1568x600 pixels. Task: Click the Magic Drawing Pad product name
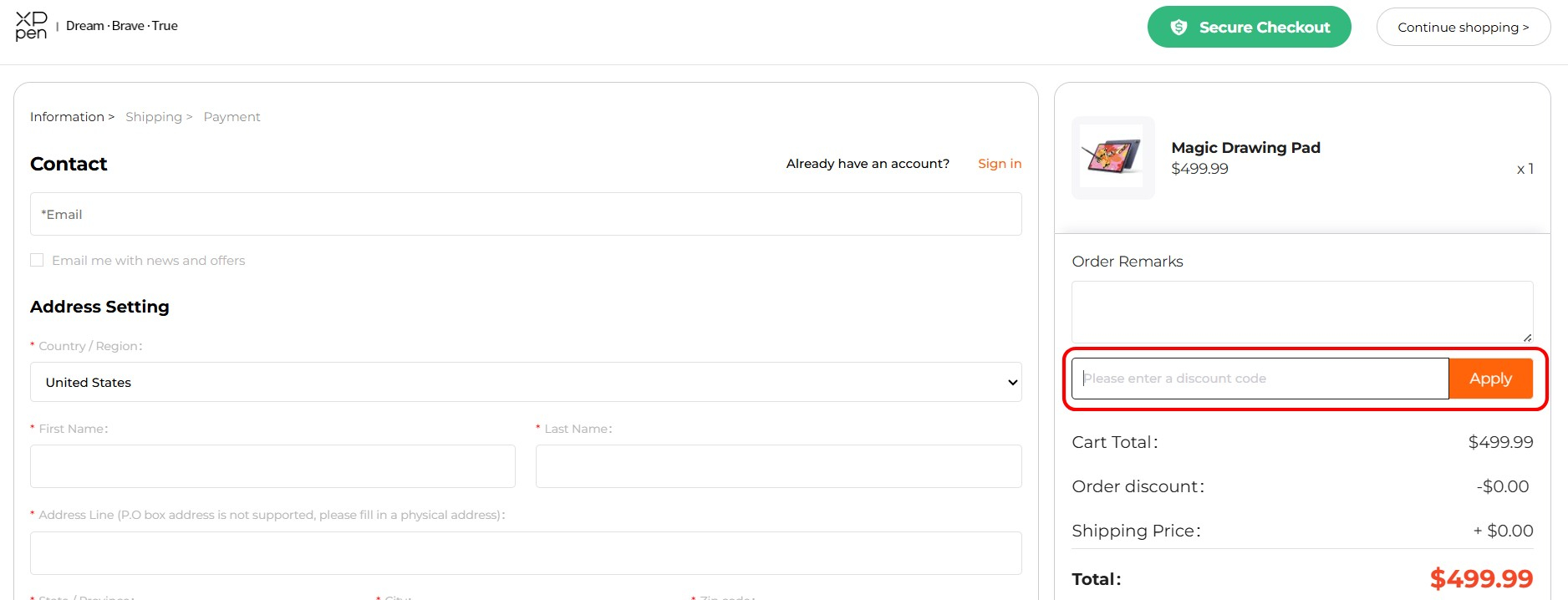(1245, 148)
